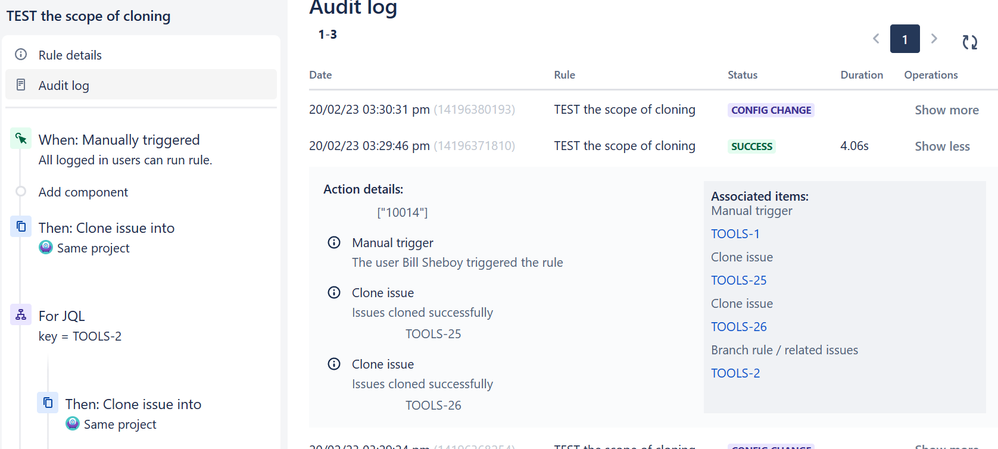Open the TOOLS-25 cloned issue link
998x449 pixels.
[x=739, y=280]
